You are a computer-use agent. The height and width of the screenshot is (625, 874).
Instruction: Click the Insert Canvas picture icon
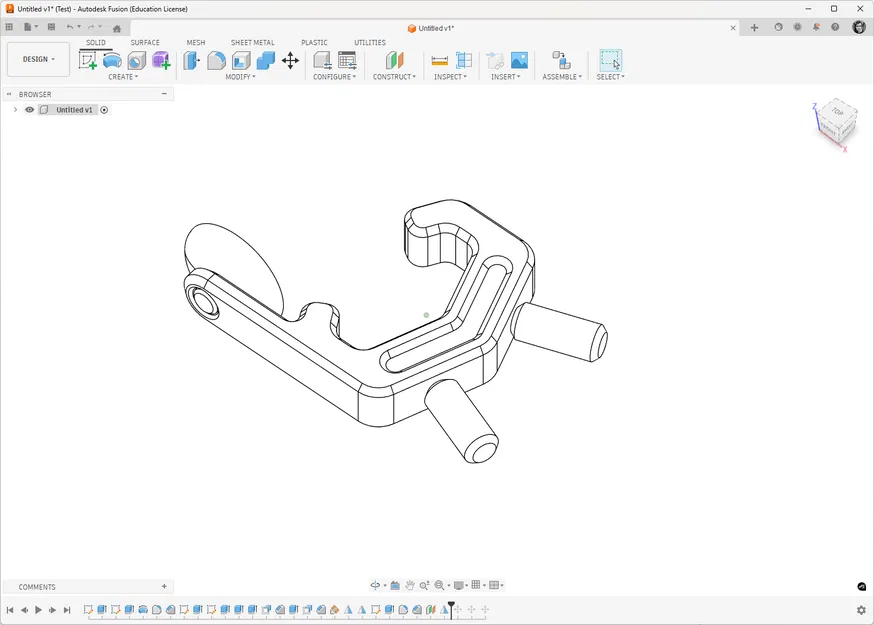pos(519,60)
